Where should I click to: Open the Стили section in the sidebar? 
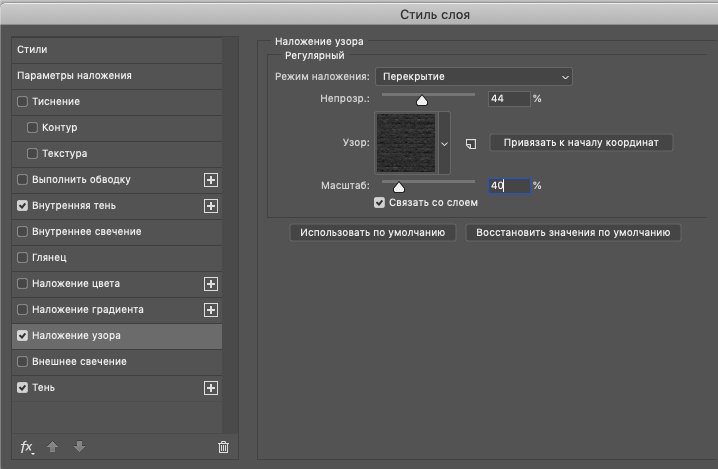click(117, 49)
